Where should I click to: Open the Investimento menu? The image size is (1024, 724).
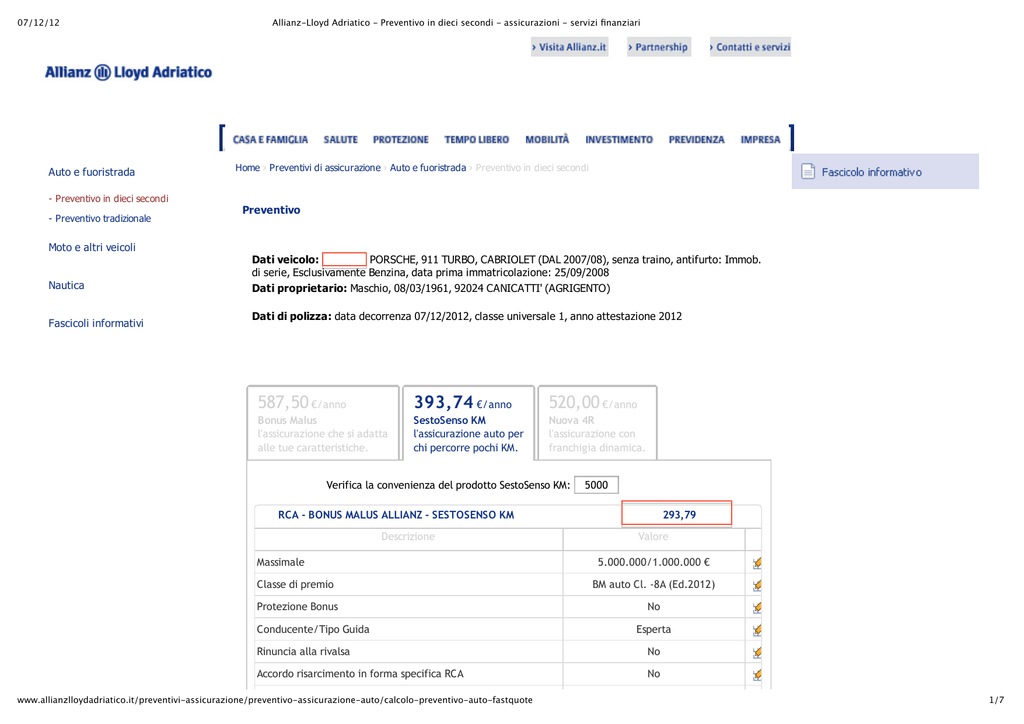point(619,140)
